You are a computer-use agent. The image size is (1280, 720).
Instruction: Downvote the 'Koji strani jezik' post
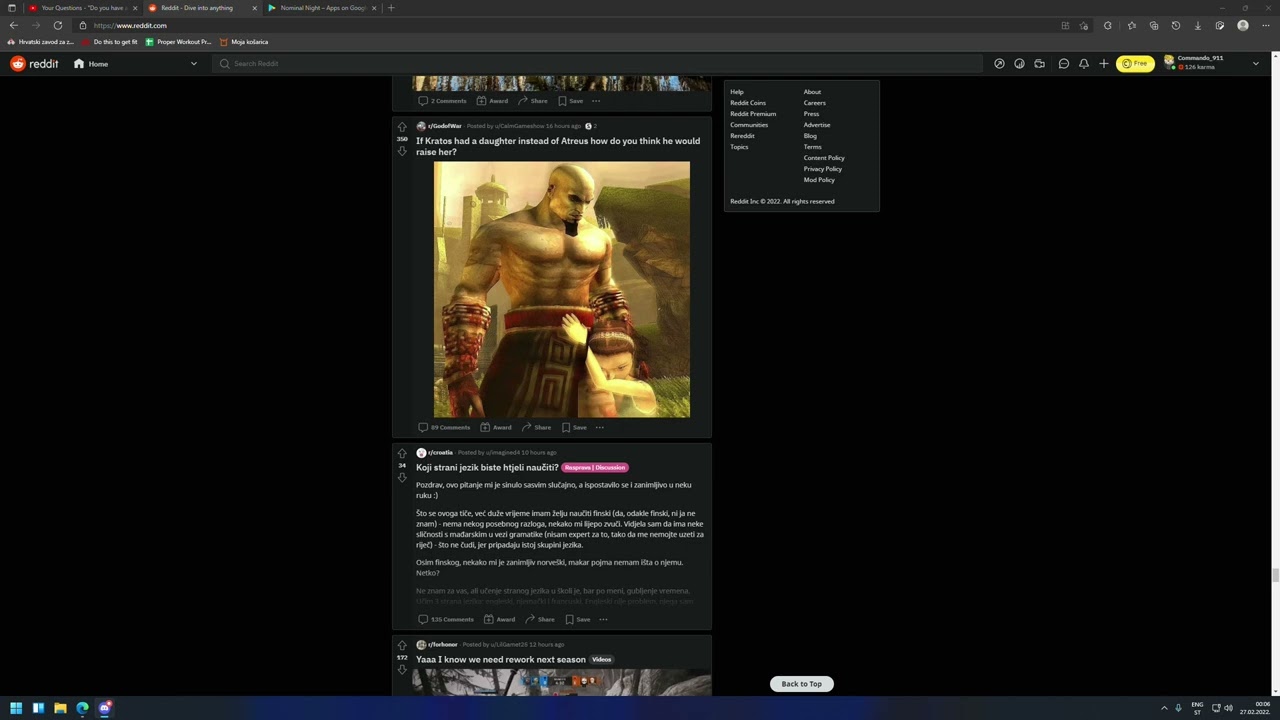tap(402, 477)
